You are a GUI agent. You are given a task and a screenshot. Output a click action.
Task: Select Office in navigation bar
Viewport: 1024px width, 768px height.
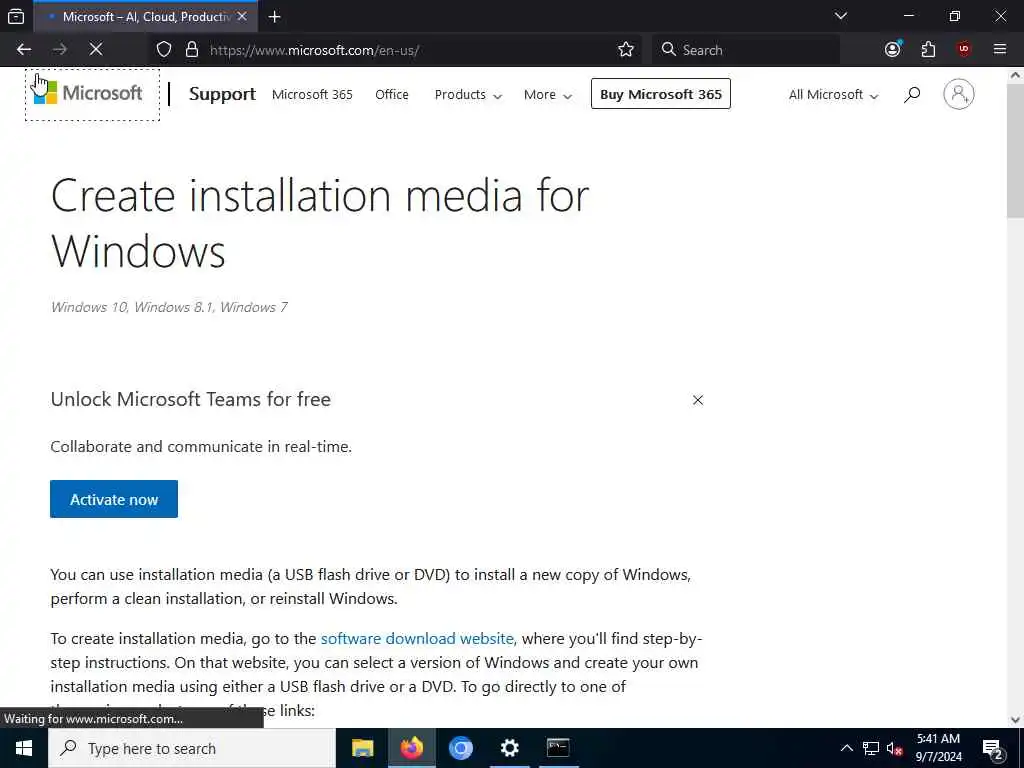[x=392, y=95]
